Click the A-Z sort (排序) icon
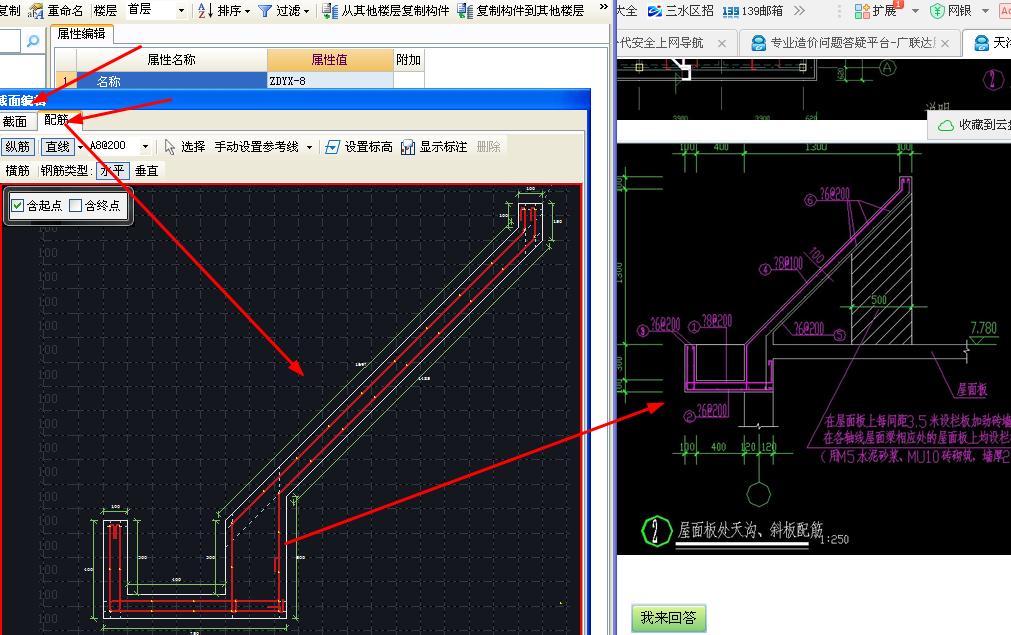Viewport: 1011px width, 635px height. click(205, 10)
